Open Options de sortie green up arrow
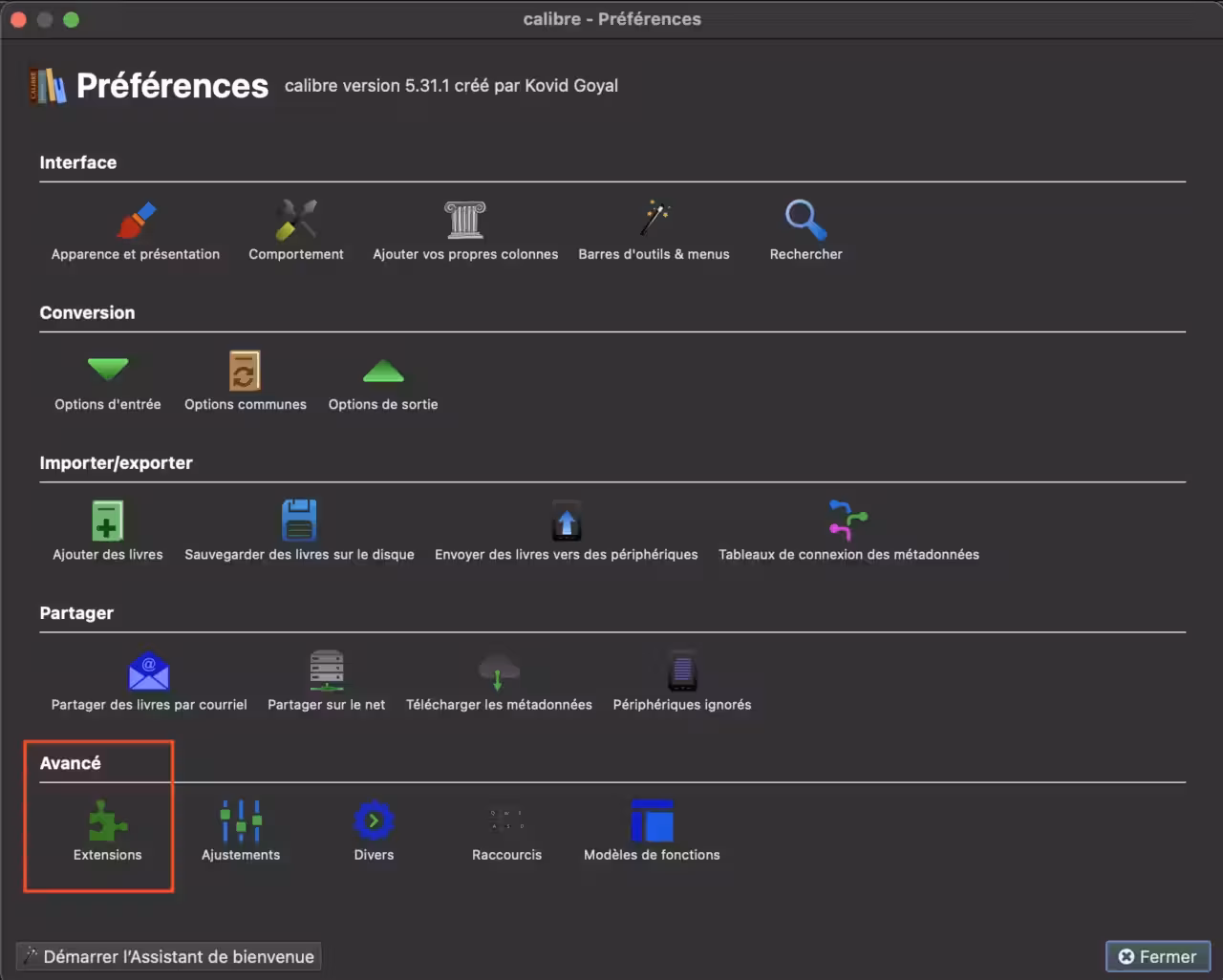This screenshot has height=980, width=1223. [x=383, y=371]
